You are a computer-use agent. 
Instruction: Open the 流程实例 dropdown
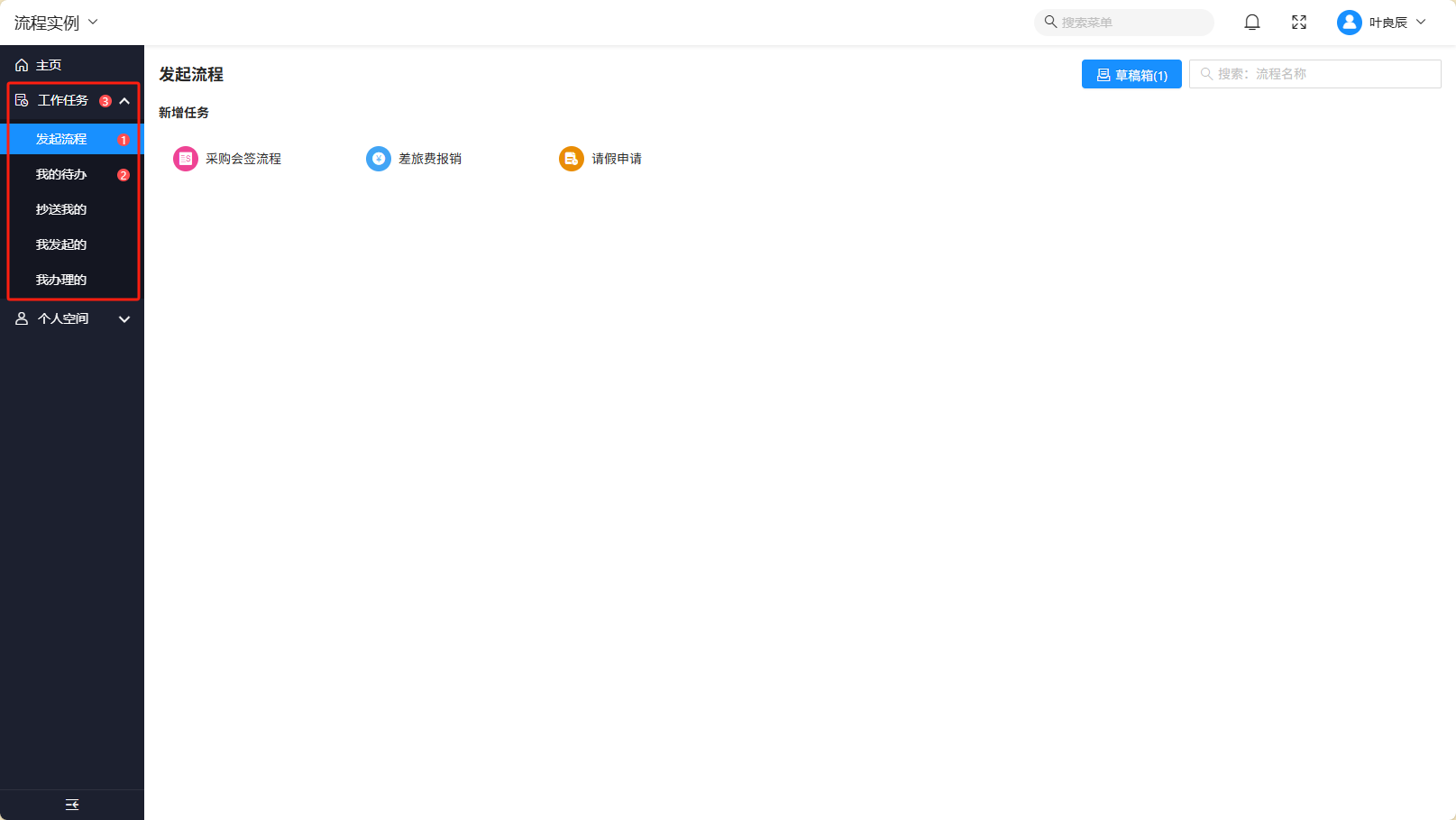coord(56,23)
